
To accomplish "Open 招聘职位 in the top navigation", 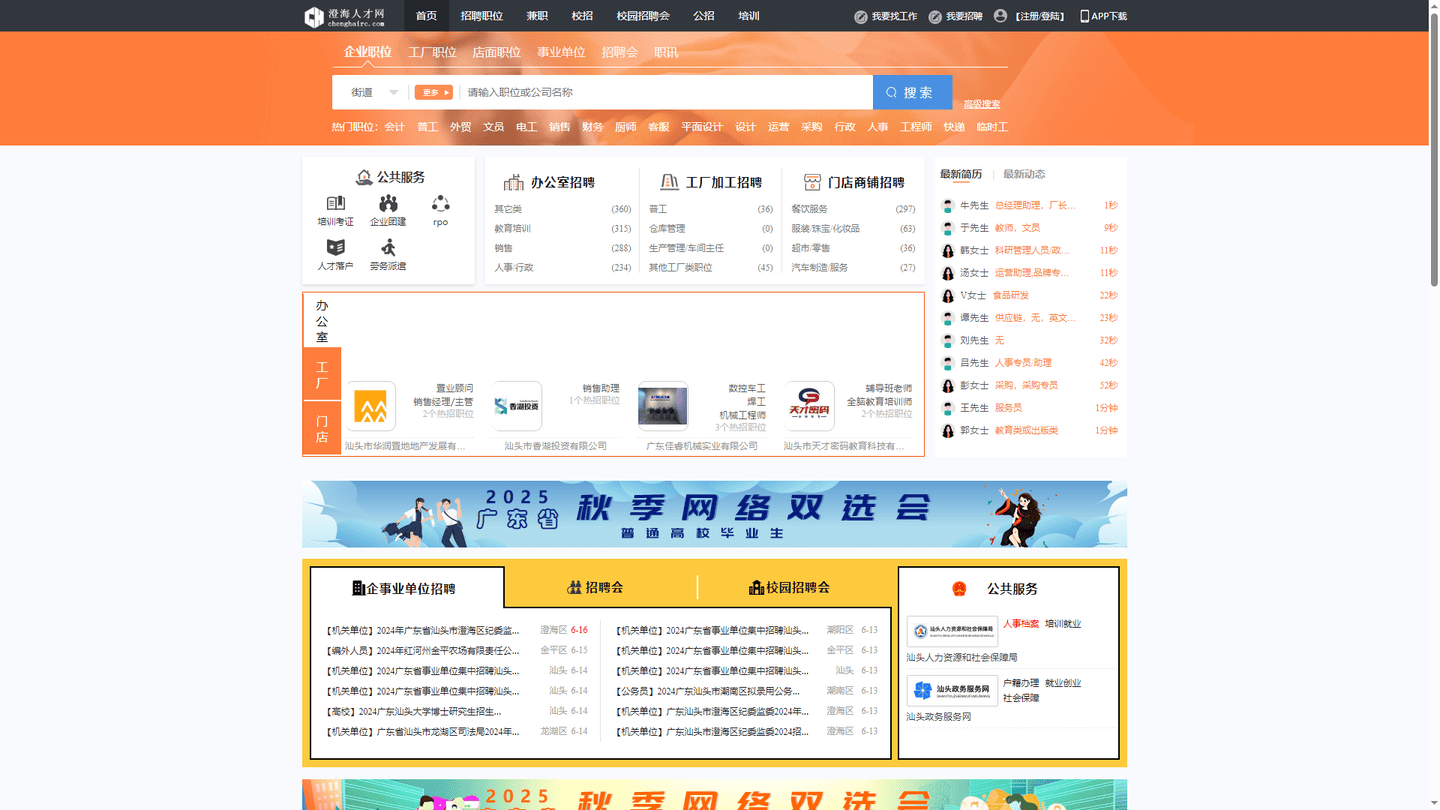I will [482, 16].
